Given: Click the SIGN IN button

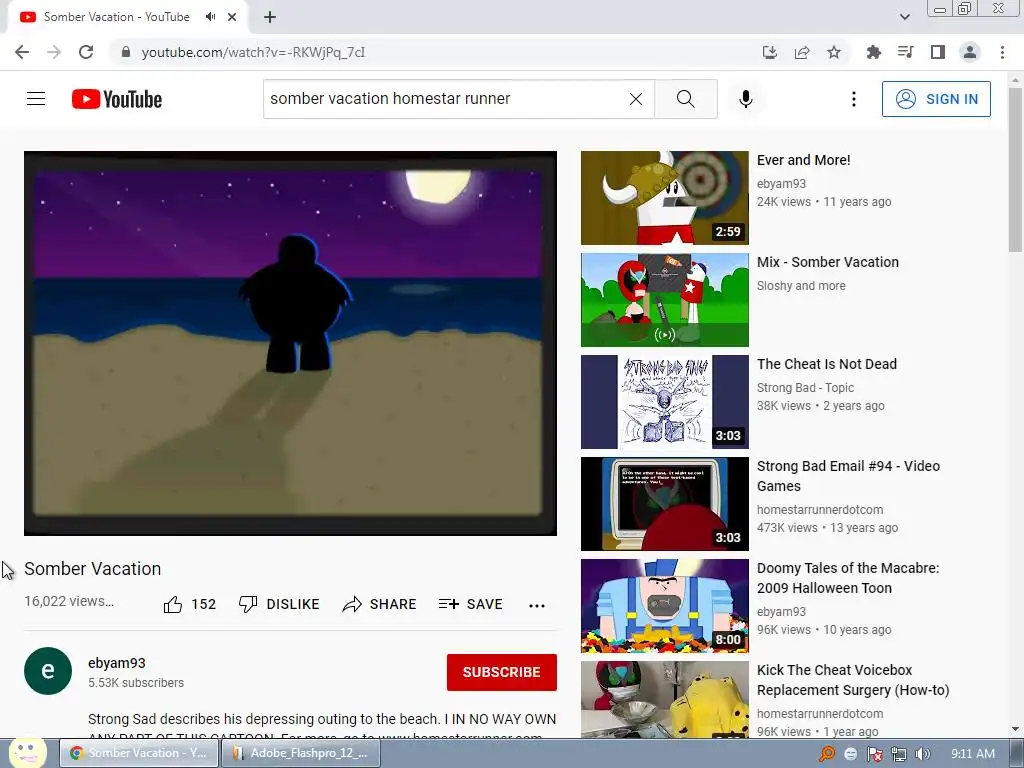Looking at the screenshot, I should click(x=936, y=99).
